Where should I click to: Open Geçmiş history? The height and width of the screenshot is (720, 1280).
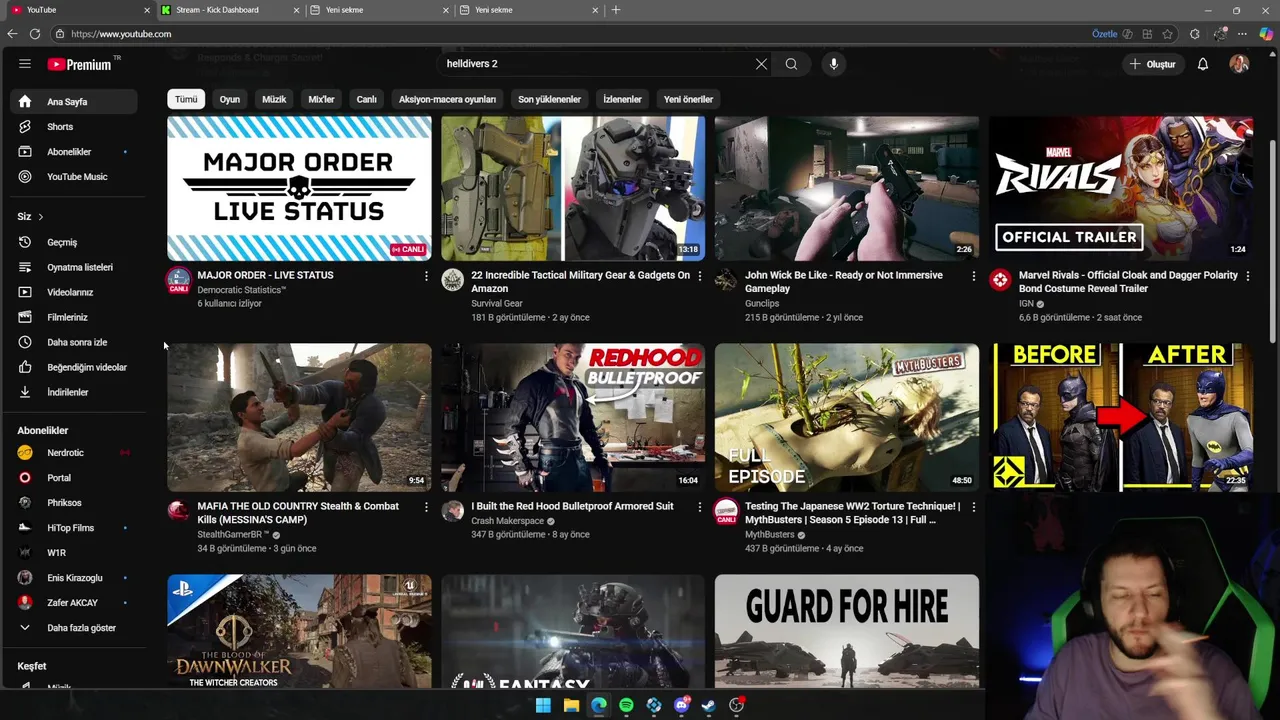point(74,242)
